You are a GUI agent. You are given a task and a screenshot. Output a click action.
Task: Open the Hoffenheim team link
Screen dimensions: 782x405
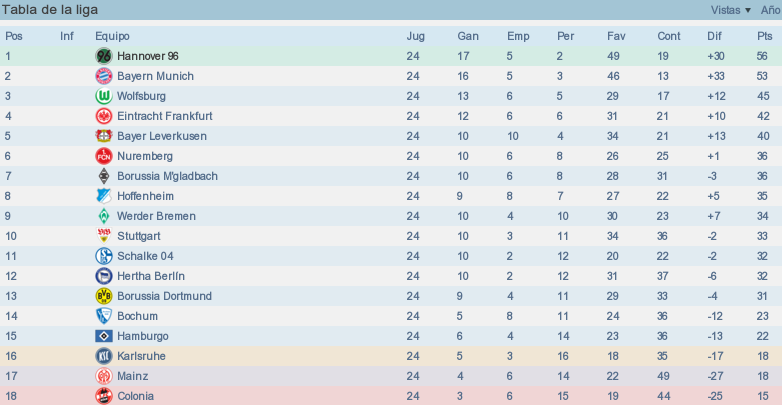point(145,196)
